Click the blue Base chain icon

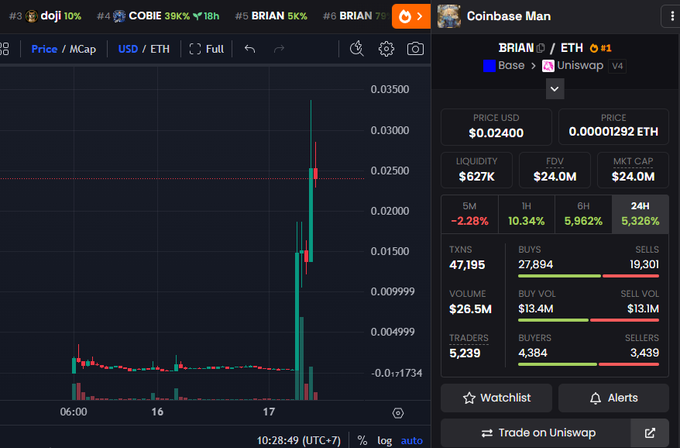489,66
